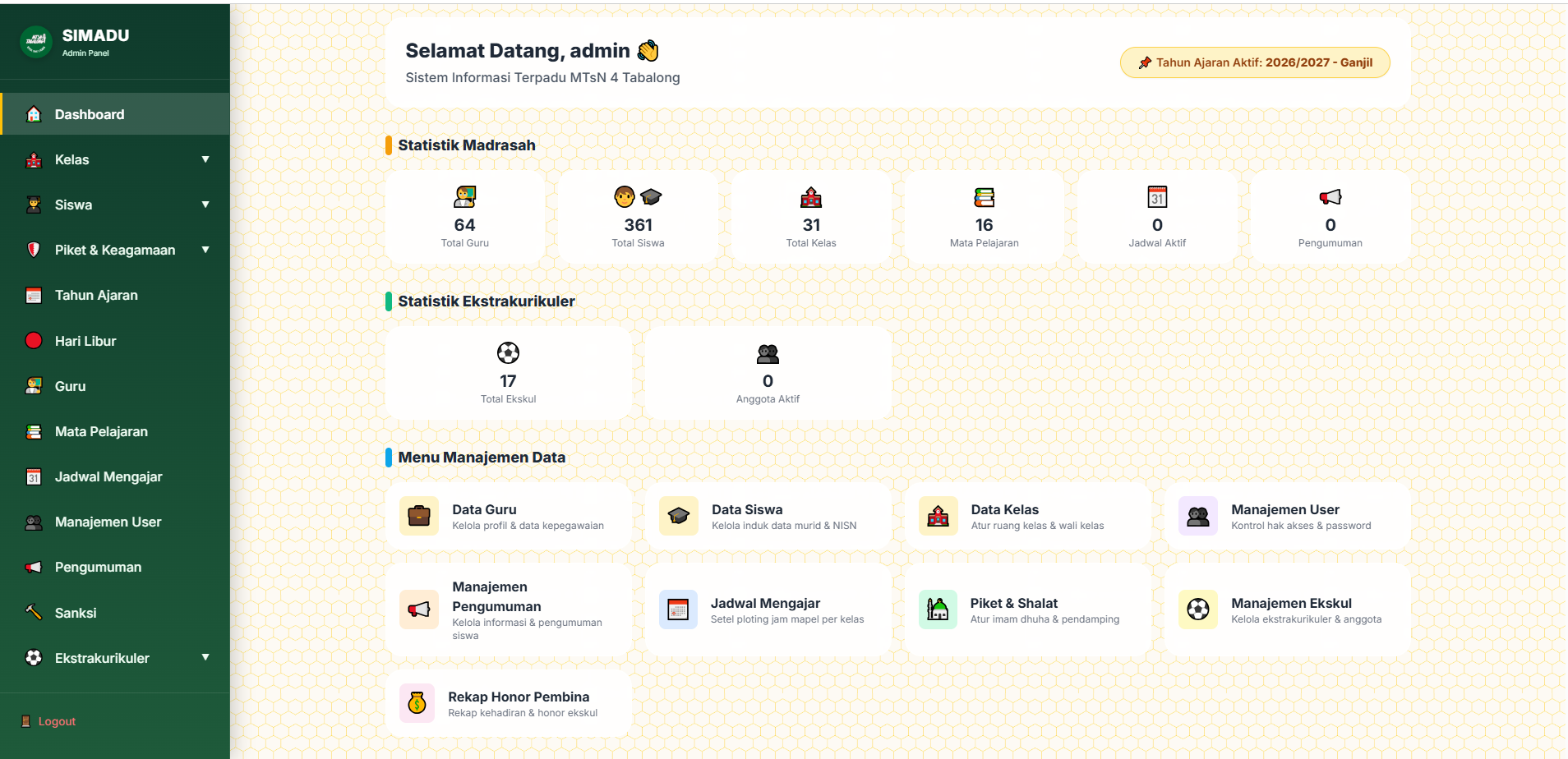Click the Jadwal Aktif statistic label
The image size is (1568, 759).
pos(1157,243)
